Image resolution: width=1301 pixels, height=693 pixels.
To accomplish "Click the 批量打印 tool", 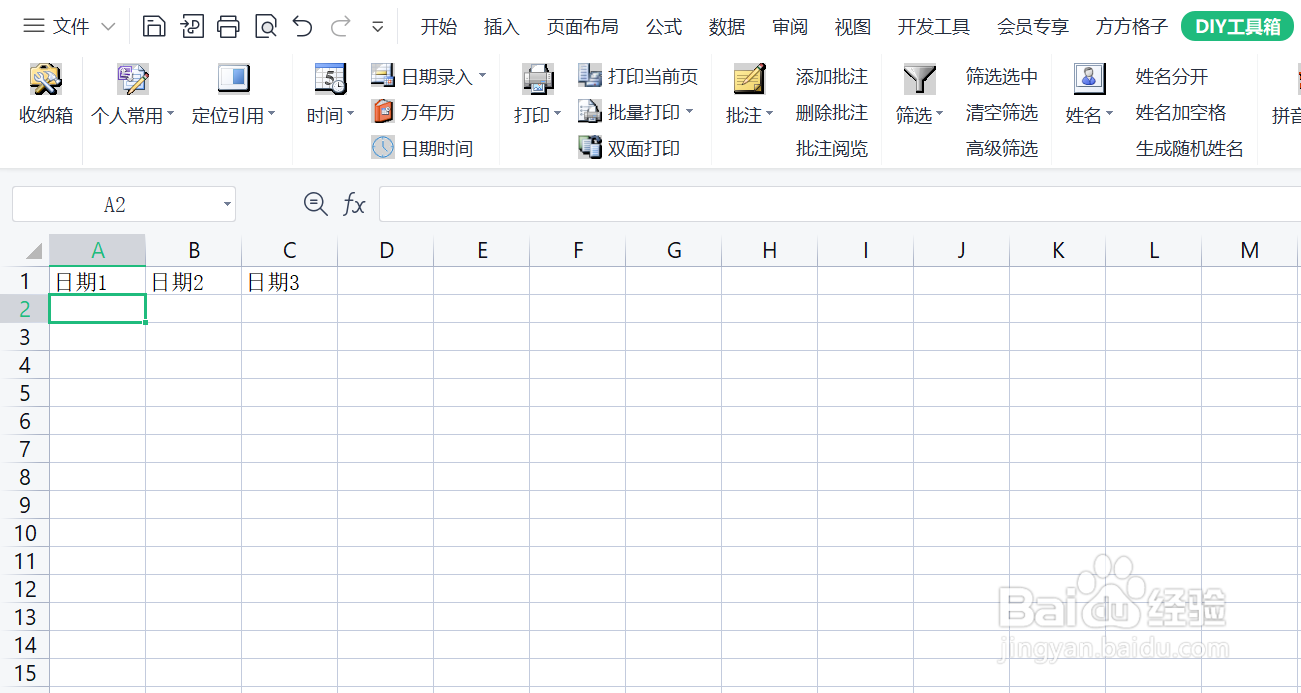I will coord(630,112).
